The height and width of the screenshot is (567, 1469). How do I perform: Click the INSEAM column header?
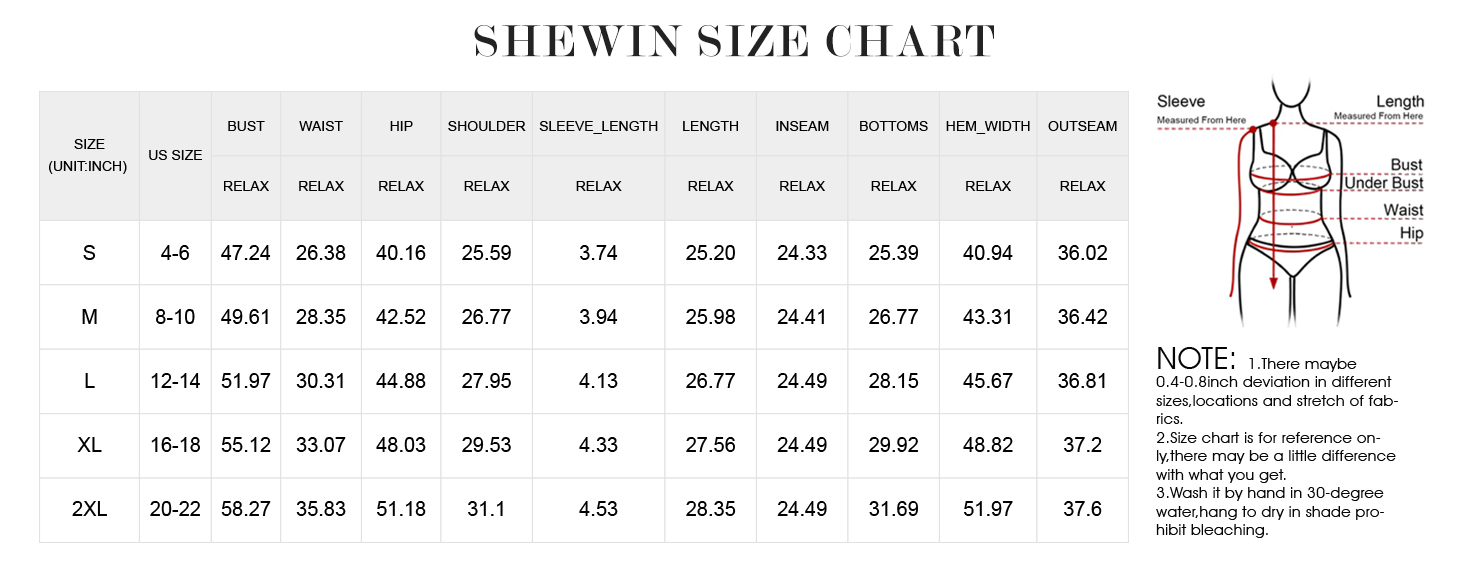802,126
